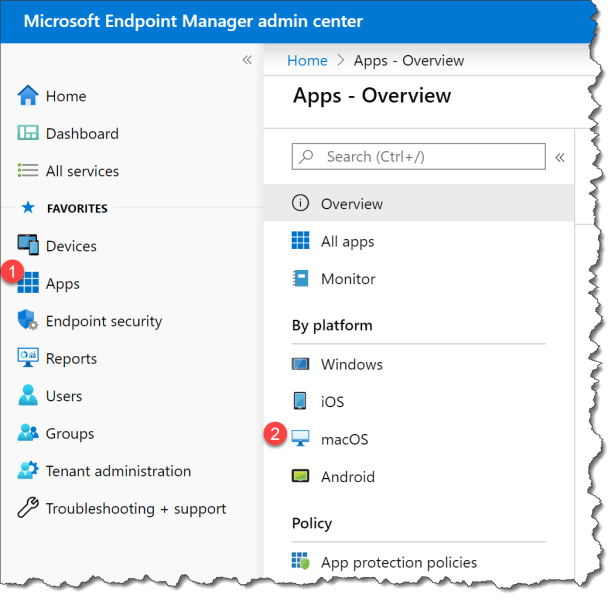615x601 pixels.
Task: Click the Devices icon in favorites
Action: pyautogui.click(x=28, y=245)
